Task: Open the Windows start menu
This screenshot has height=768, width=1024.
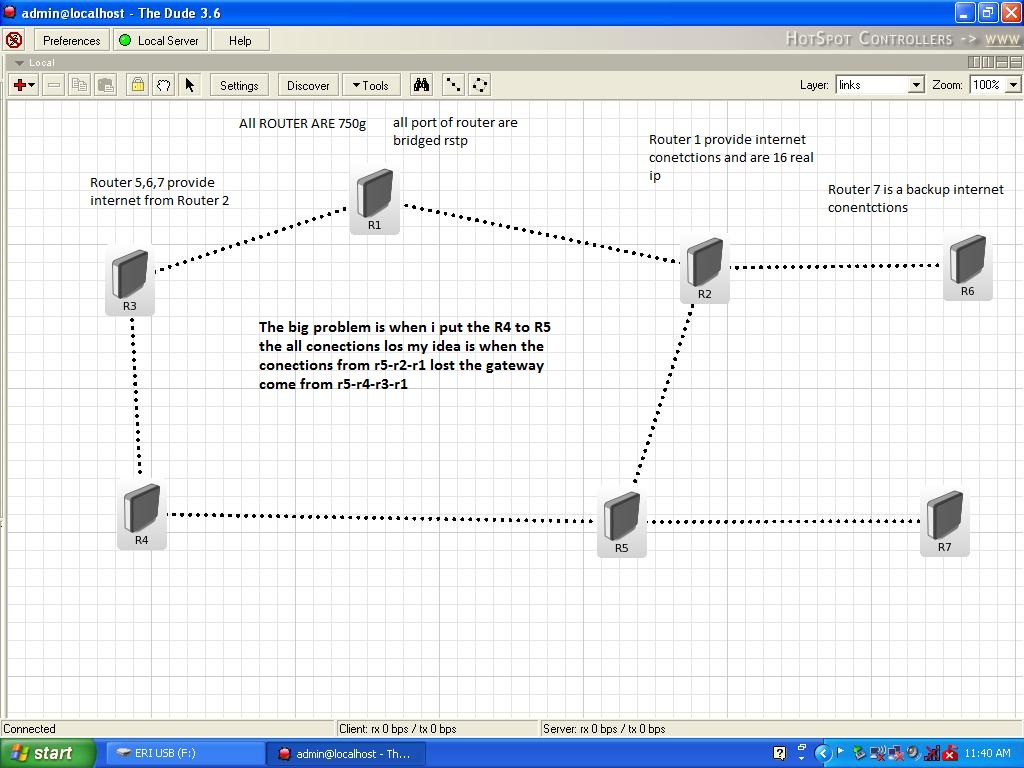Action: (x=47, y=754)
